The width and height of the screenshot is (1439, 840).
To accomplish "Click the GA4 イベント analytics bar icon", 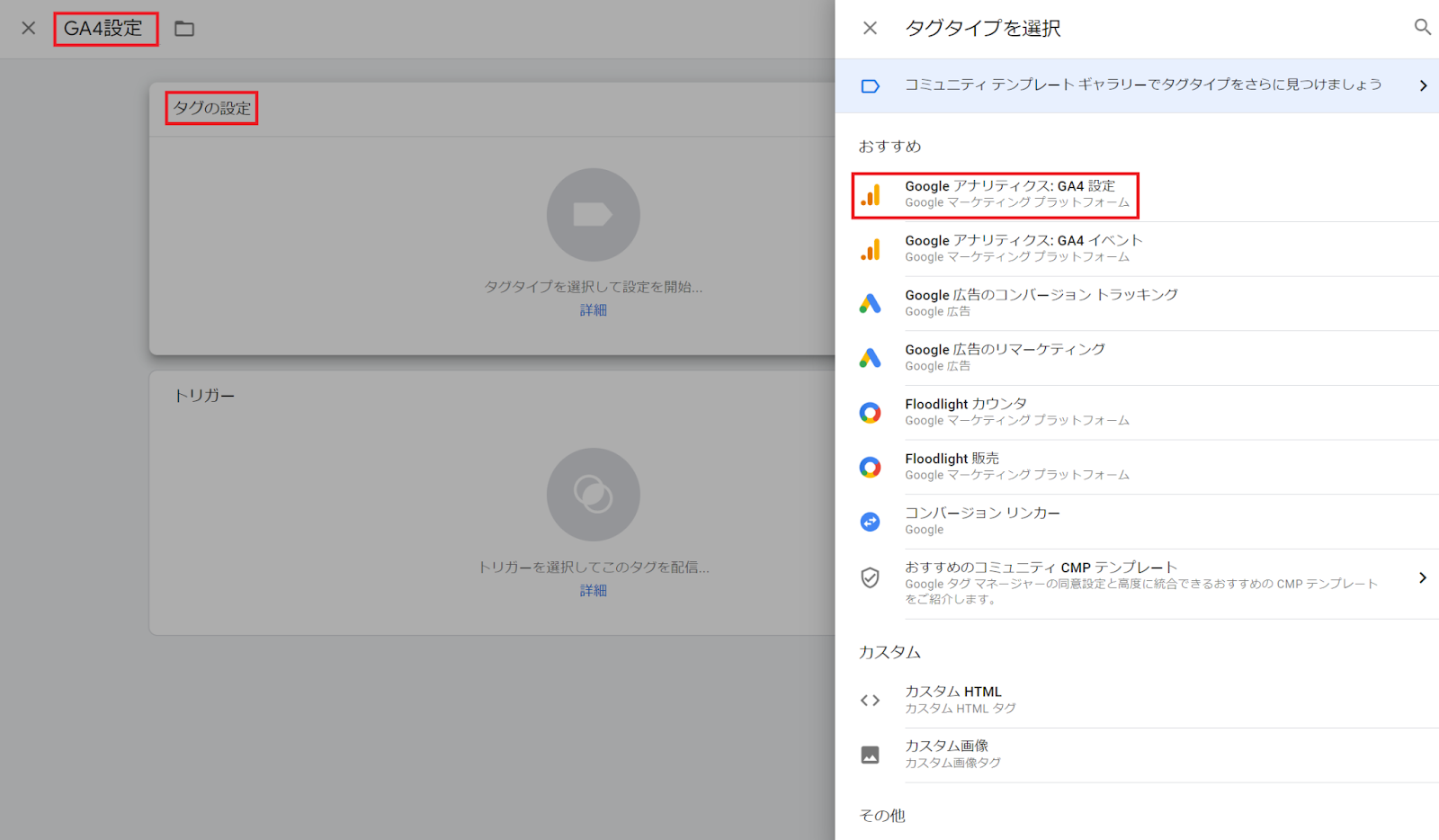I will click(871, 249).
